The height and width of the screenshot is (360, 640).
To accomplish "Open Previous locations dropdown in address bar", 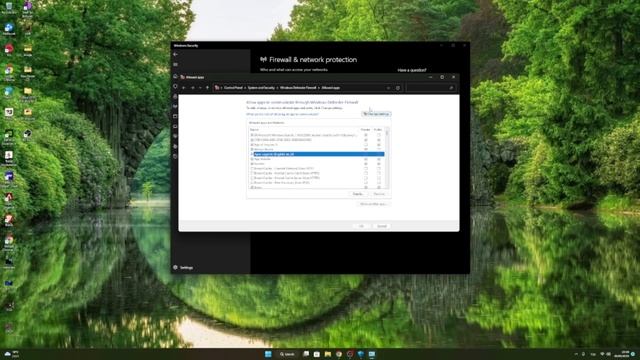I will pyautogui.click(x=388, y=88).
